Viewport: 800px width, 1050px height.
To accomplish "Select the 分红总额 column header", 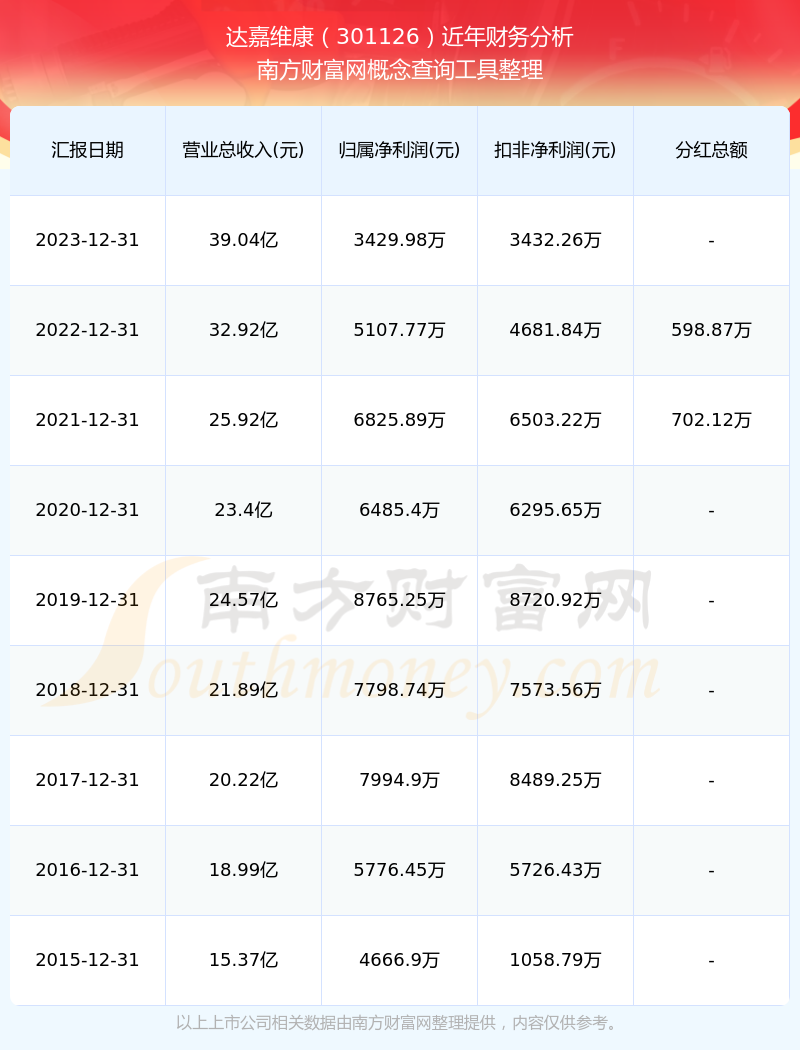I will pos(712,150).
